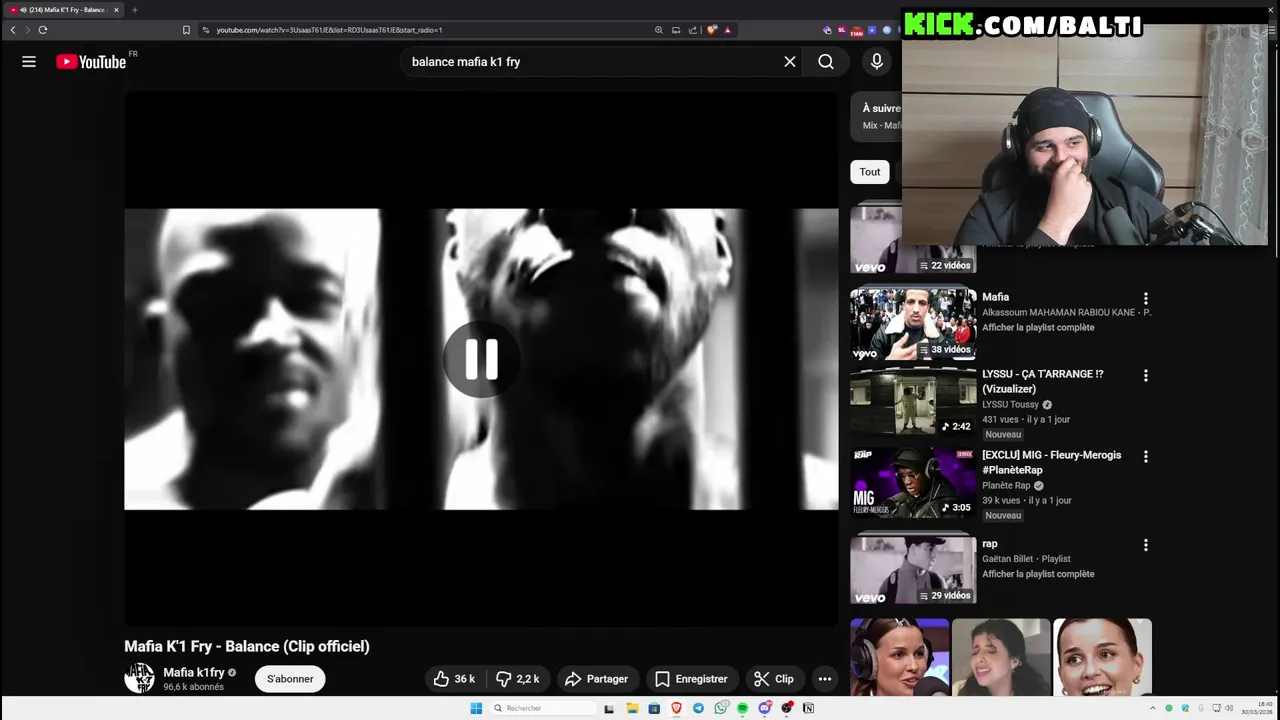Image resolution: width=1280 pixels, height=720 pixels.
Task: Open more actions menu under video
Action: (825, 679)
